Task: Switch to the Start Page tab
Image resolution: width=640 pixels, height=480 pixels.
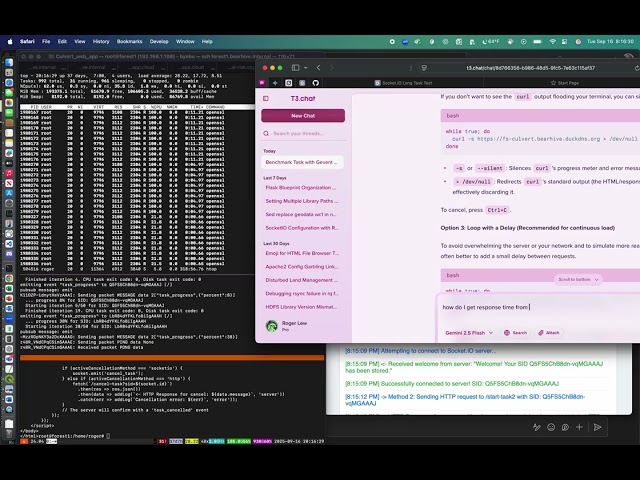Action: 564,83
